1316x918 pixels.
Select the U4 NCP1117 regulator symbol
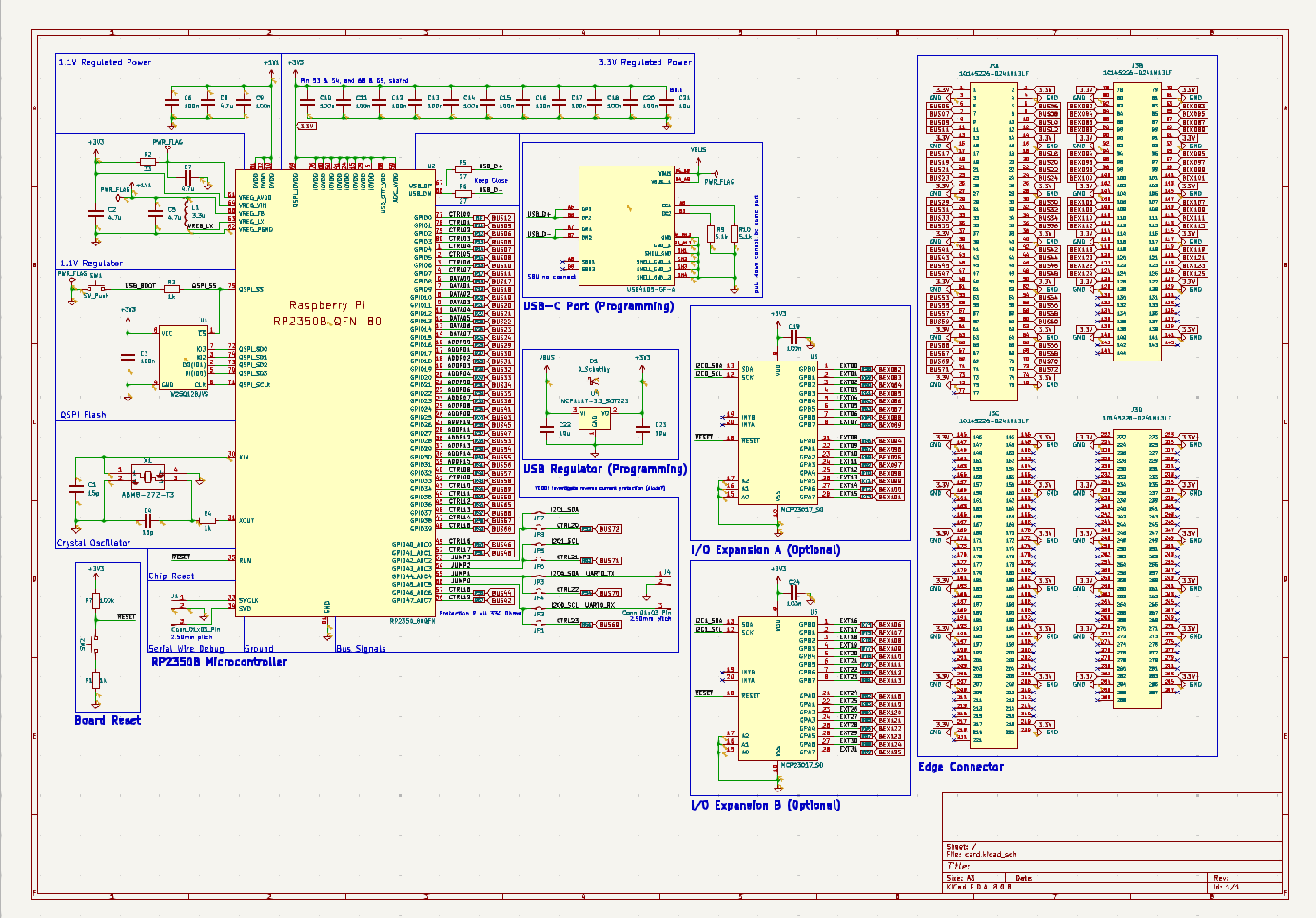pos(595,415)
